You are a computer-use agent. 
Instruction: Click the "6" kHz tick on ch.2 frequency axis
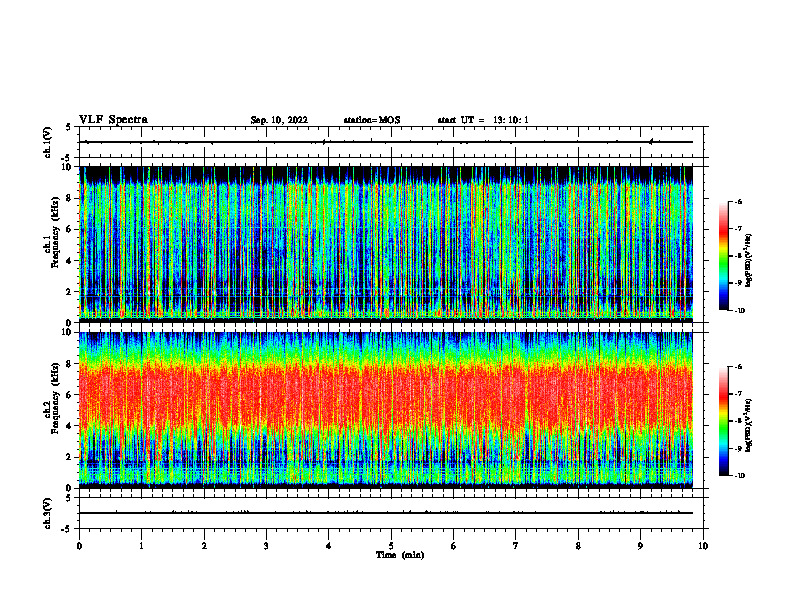point(70,395)
